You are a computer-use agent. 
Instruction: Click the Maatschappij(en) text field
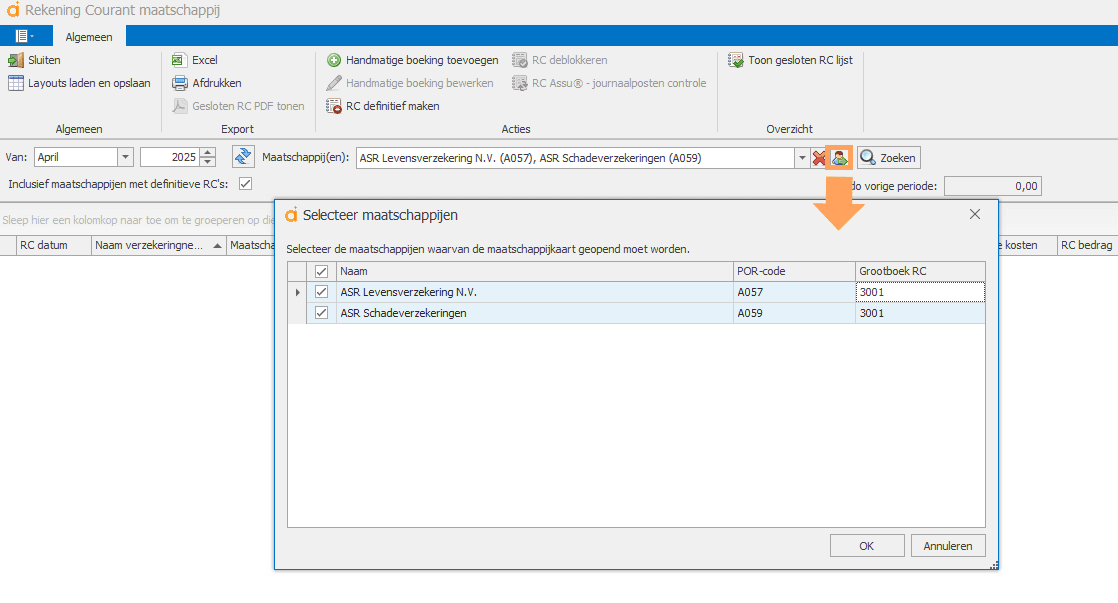(x=575, y=158)
